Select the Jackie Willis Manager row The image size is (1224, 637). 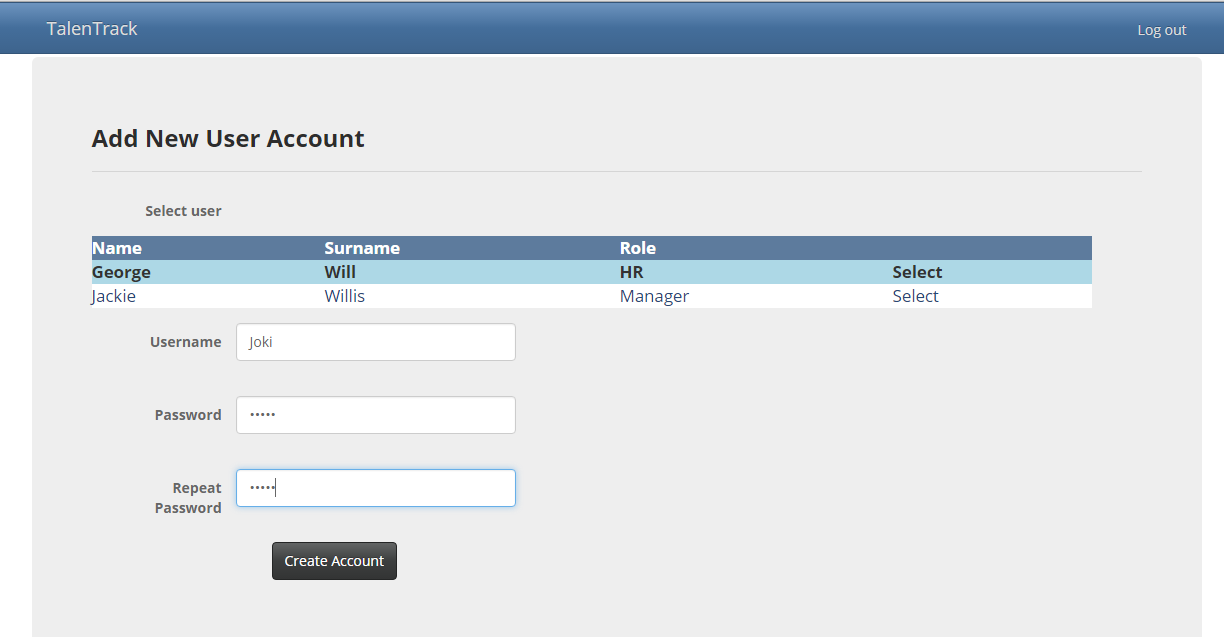pyautogui.click(x=915, y=296)
